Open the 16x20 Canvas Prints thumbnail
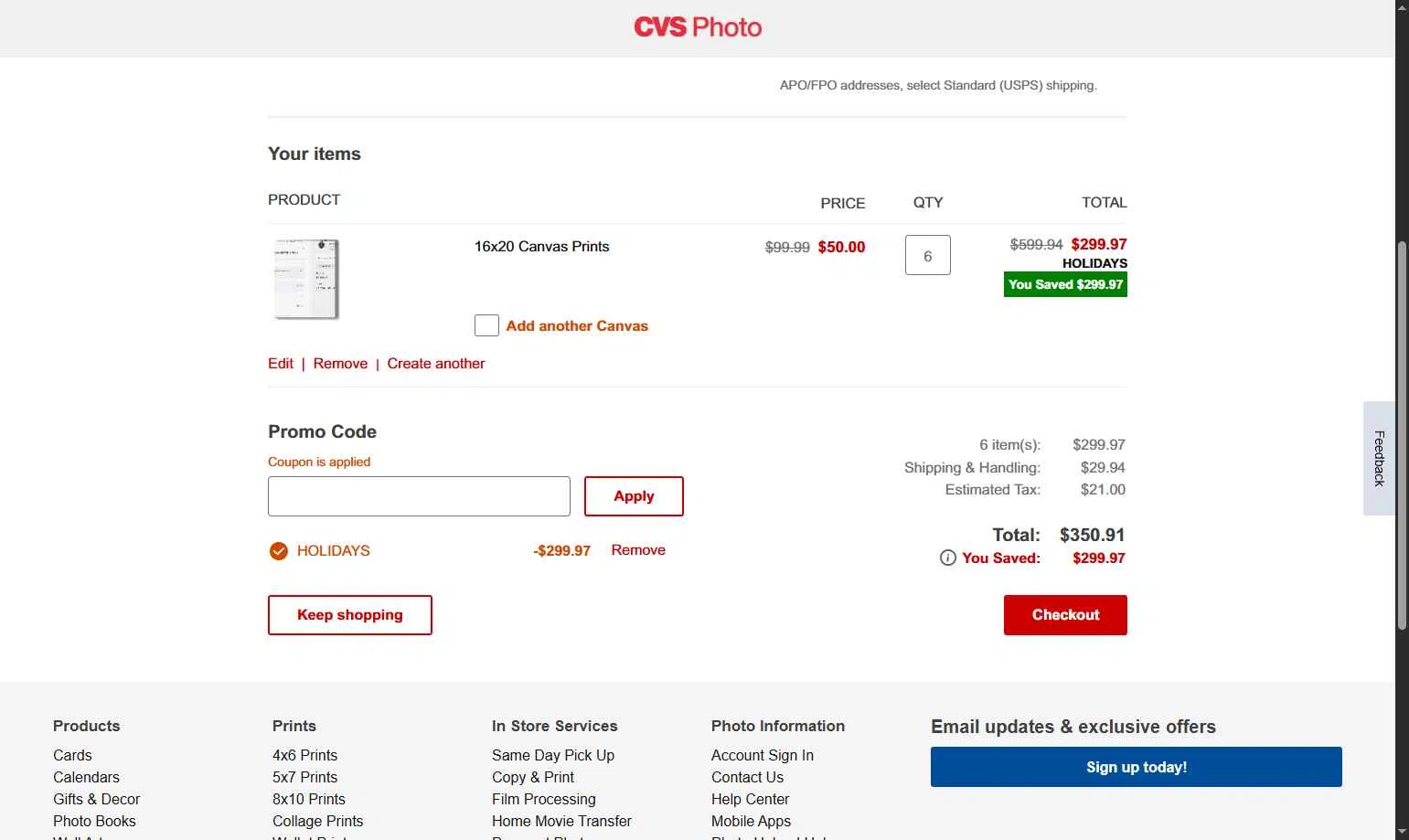The image size is (1409, 840). point(306,279)
